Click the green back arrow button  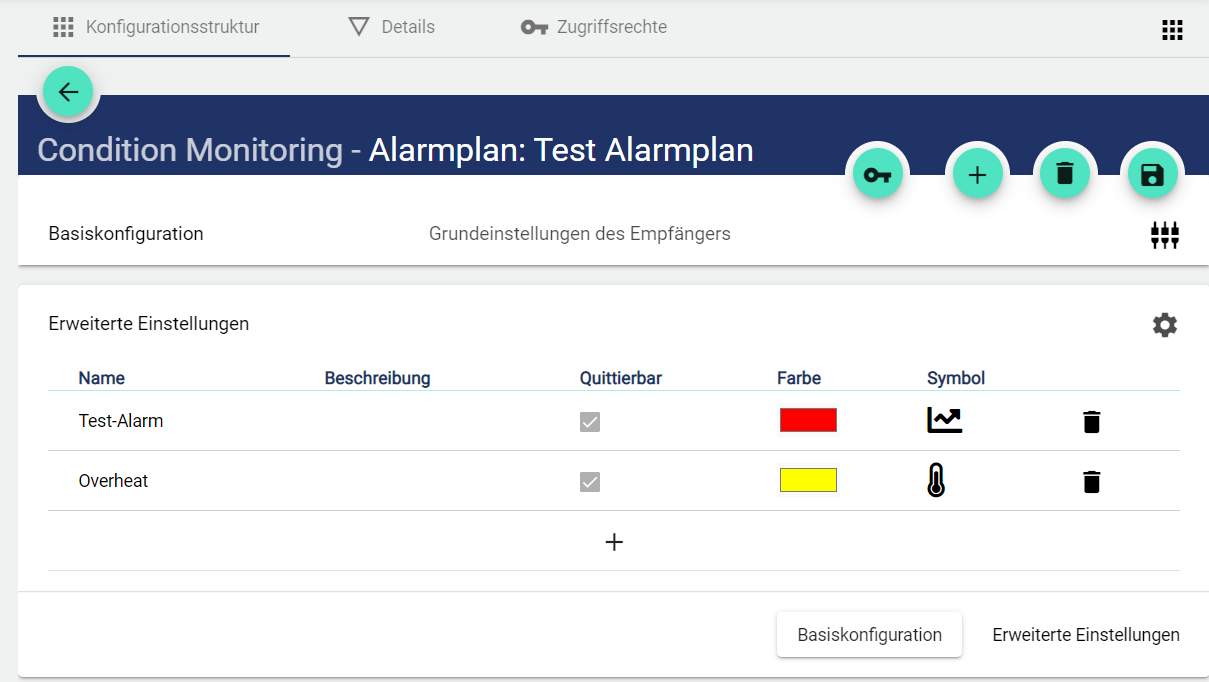click(x=68, y=92)
